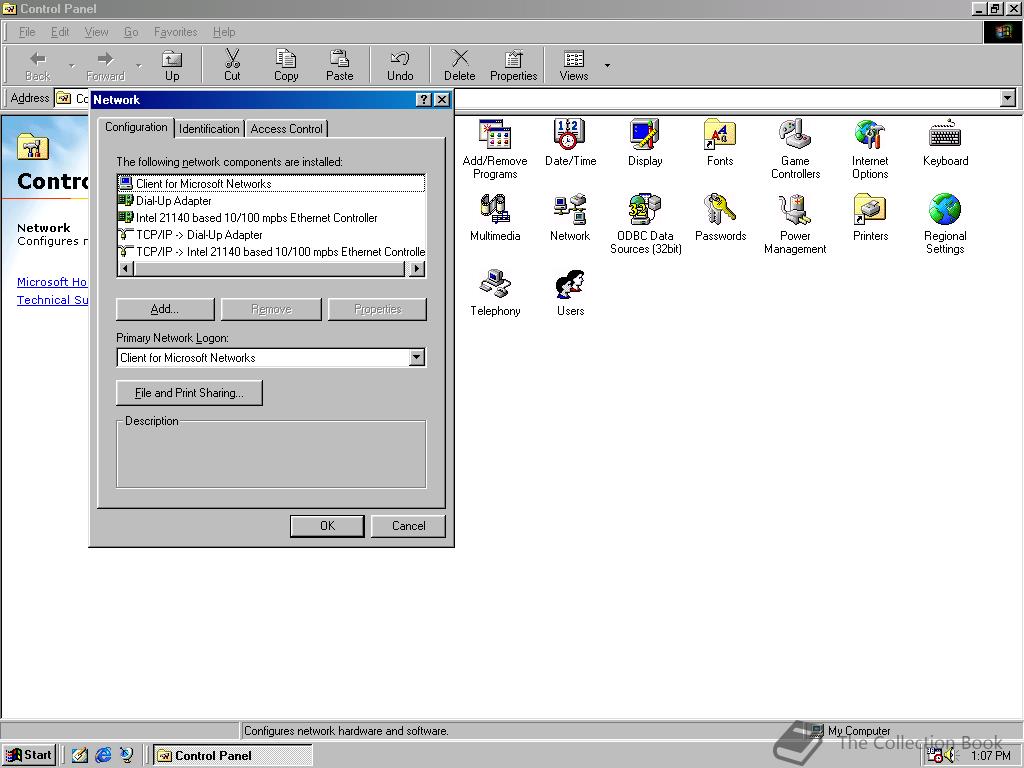Switch to the Access Control tab
This screenshot has width=1024, height=768.
287,129
